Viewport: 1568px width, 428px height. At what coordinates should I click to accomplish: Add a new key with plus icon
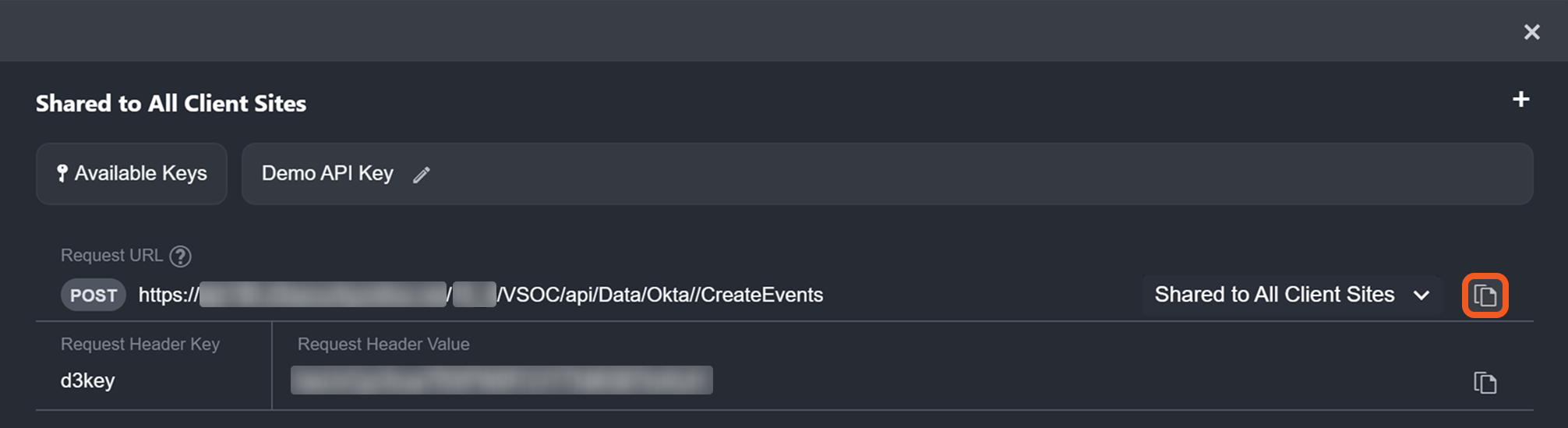click(x=1520, y=100)
